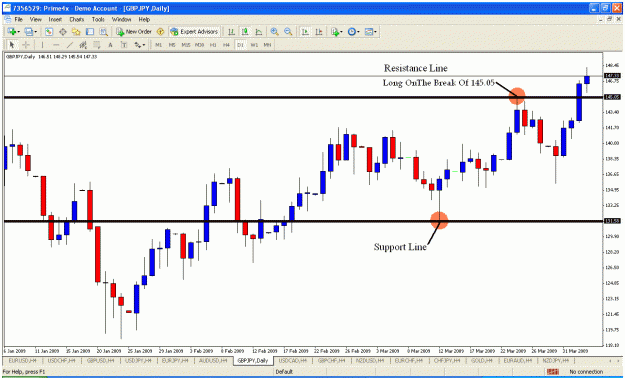Expand the Periods dropdown arrow

358,32
